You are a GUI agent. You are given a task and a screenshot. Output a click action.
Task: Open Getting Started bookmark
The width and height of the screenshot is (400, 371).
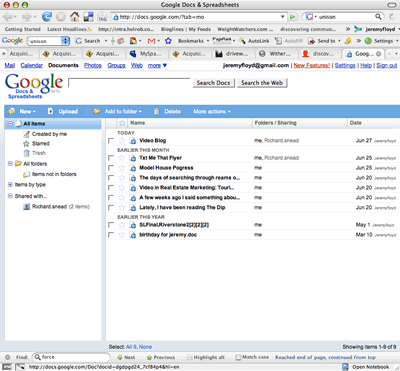[22, 29]
